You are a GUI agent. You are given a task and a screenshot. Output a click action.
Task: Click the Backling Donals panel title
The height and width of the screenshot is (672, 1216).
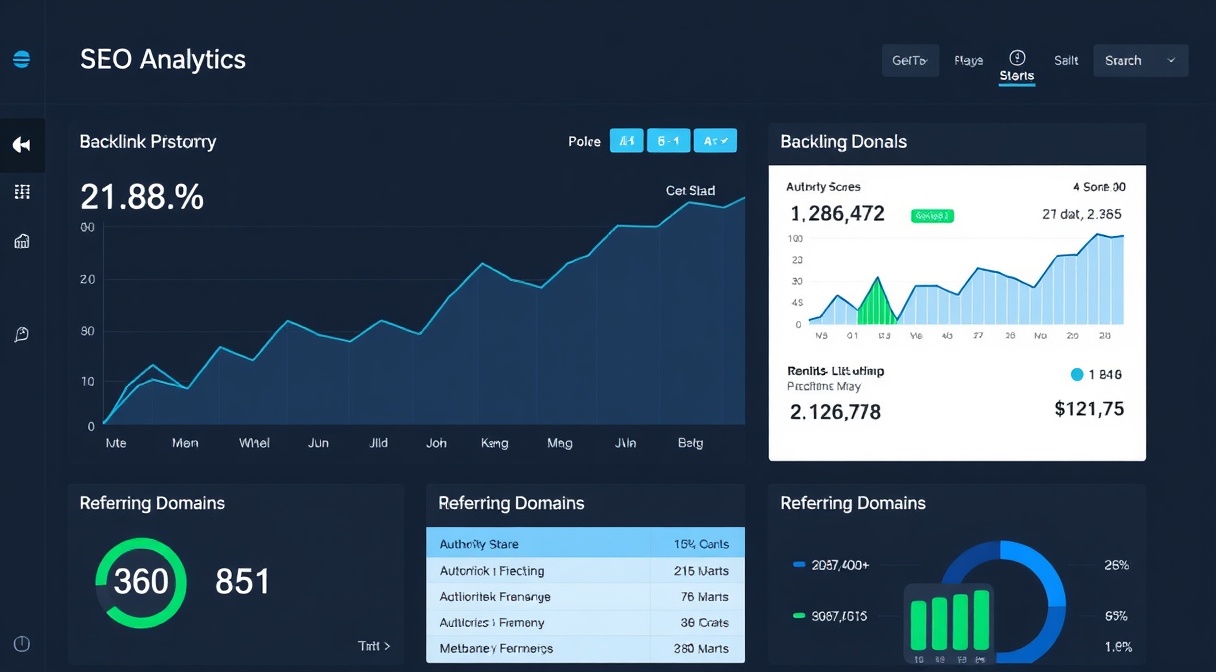click(843, 141)
